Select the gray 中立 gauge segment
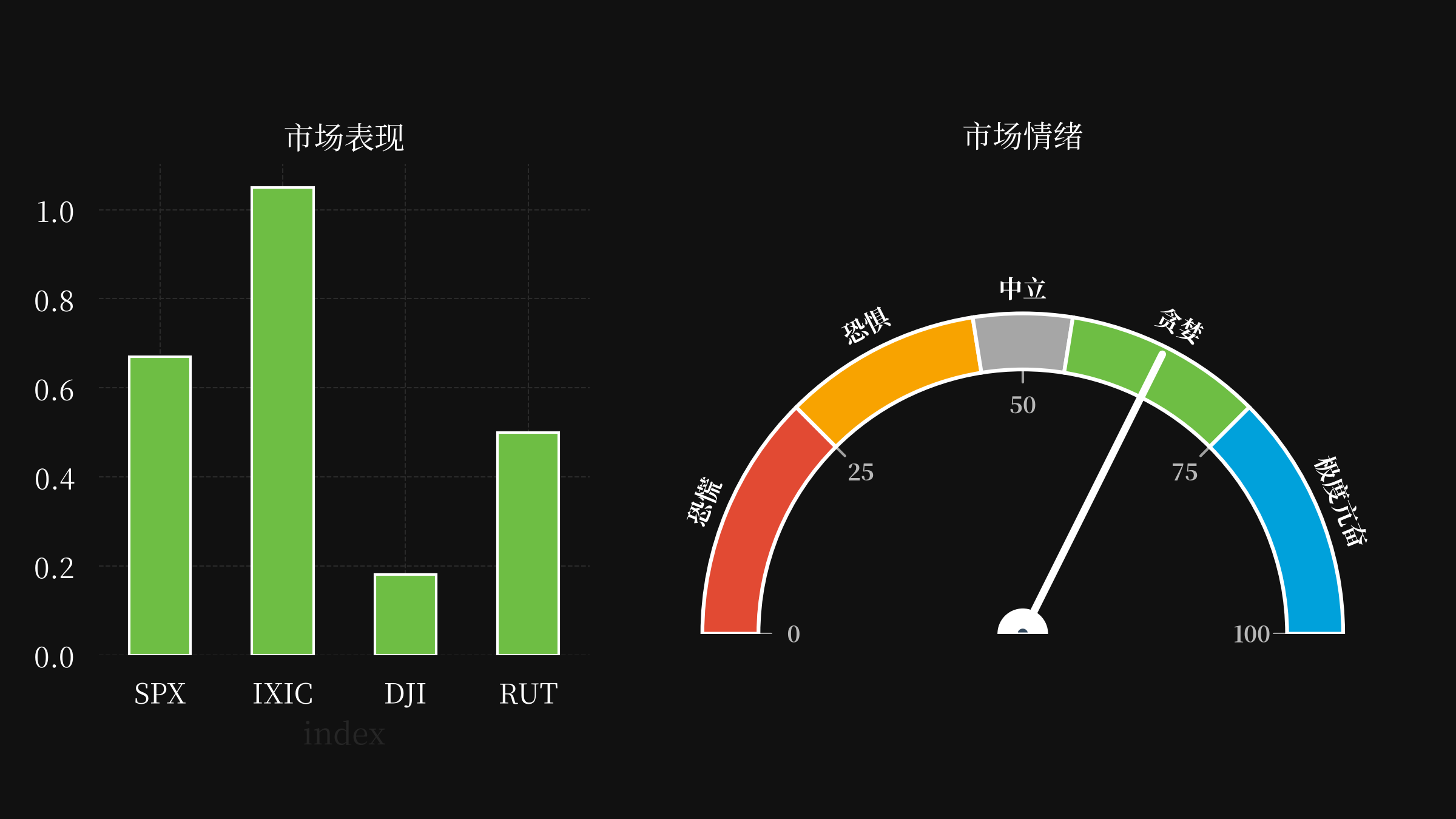Screen dimensions: 1456x819 pos(1023,342)
